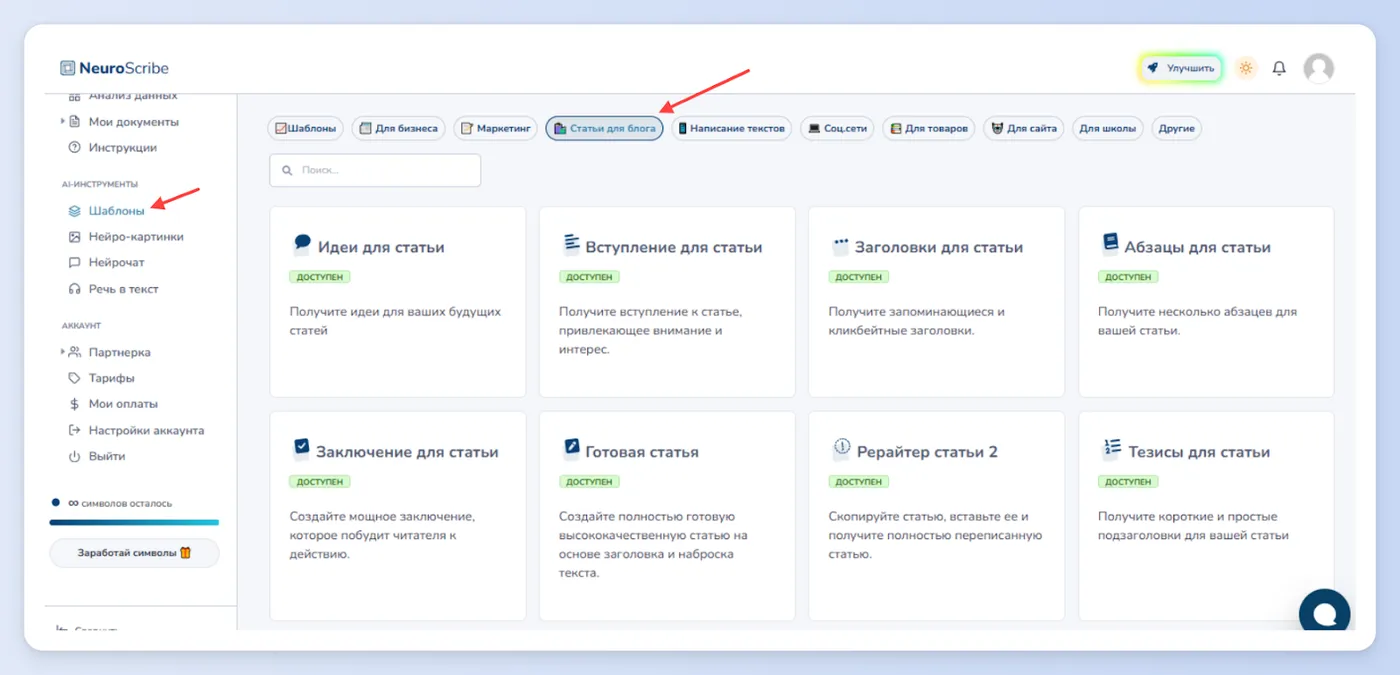Click the Тарифы tag icon in sidebar
This screenshot has height=675, width=1400.
point(74,378)
